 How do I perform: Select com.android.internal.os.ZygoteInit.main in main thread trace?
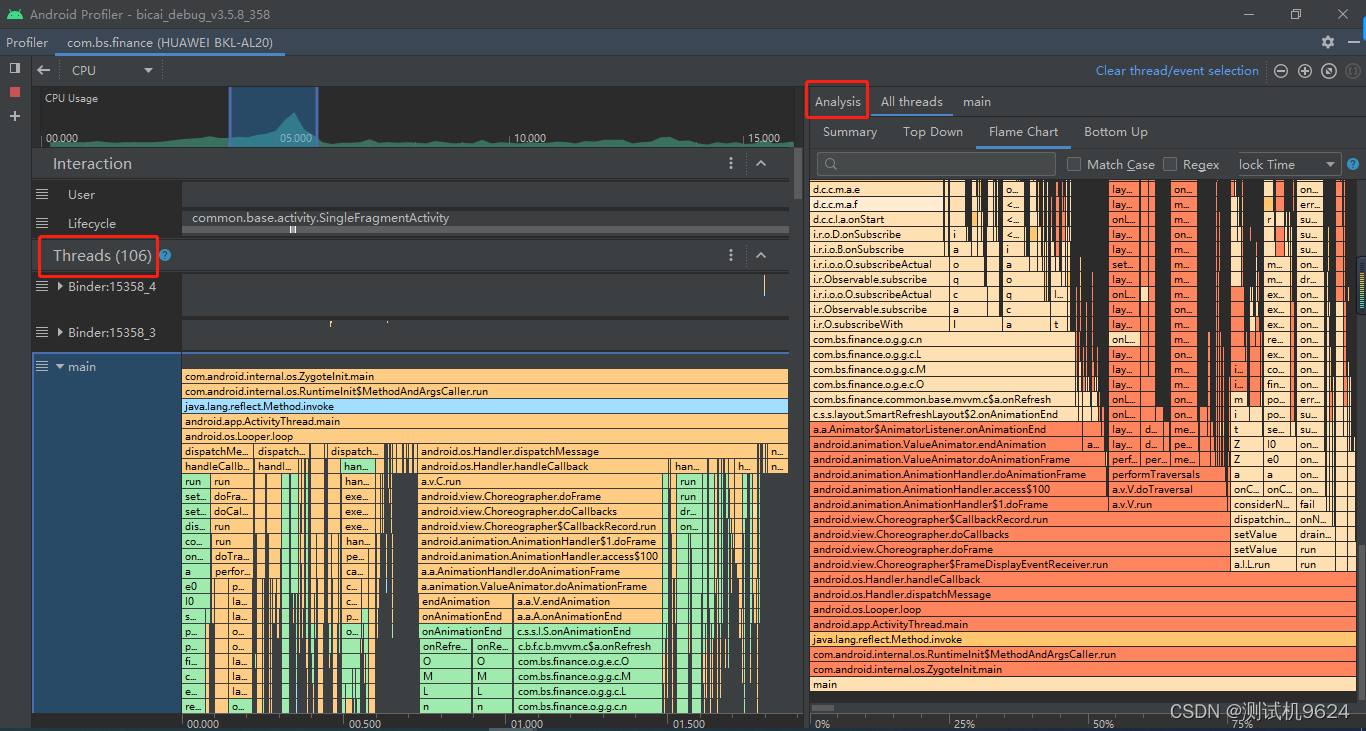pyautogui.click(x=485, y=376)
